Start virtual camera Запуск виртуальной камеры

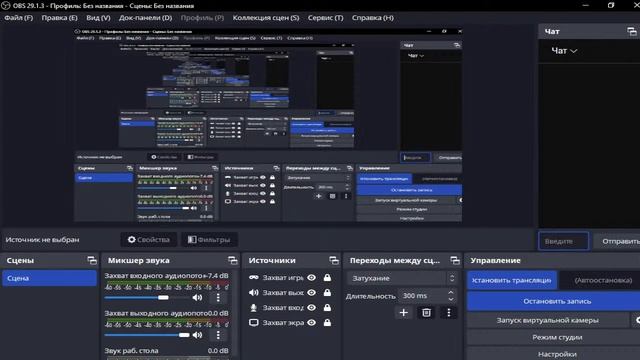coord(547,320)
